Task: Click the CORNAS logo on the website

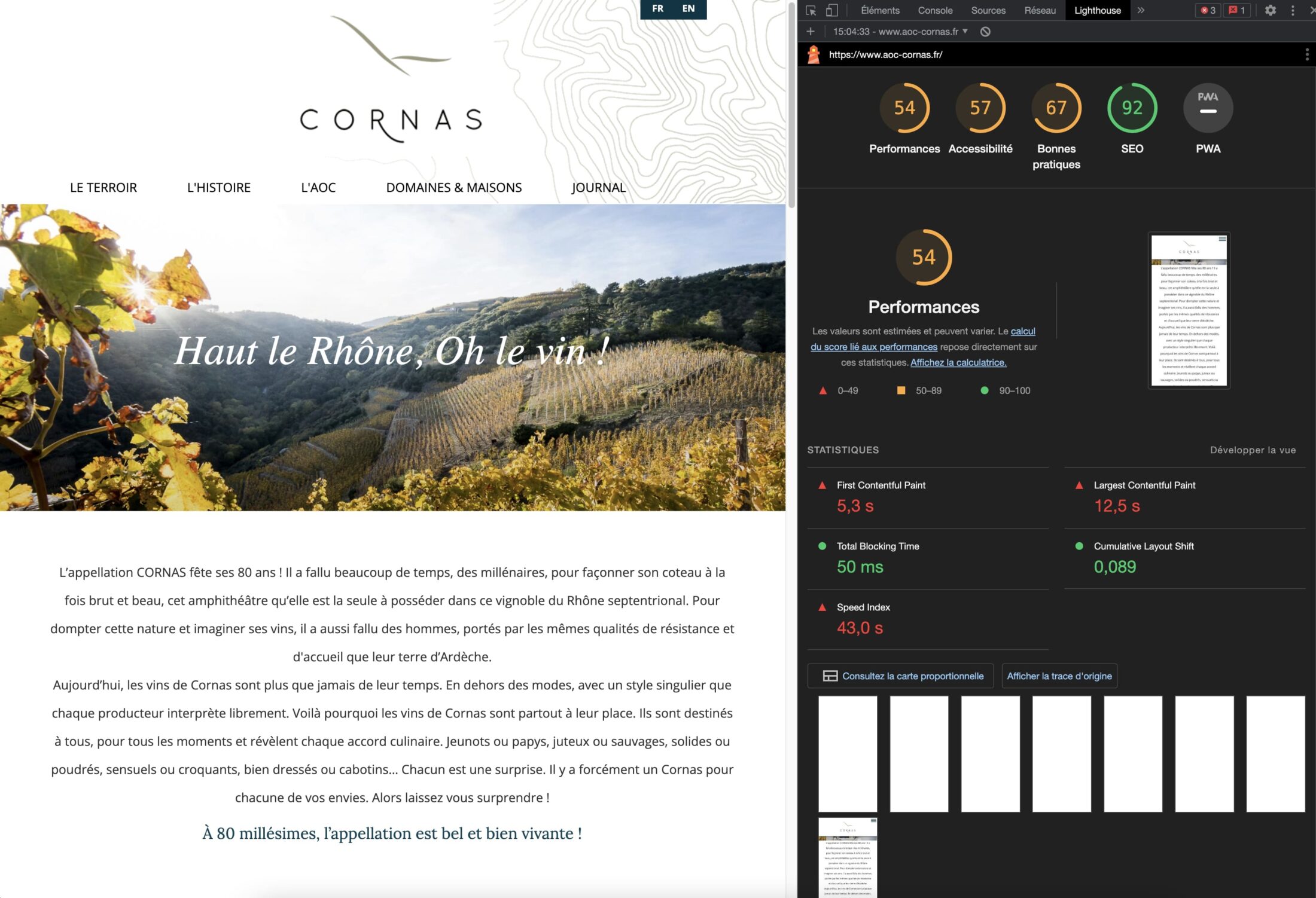Action: (391, 79)
